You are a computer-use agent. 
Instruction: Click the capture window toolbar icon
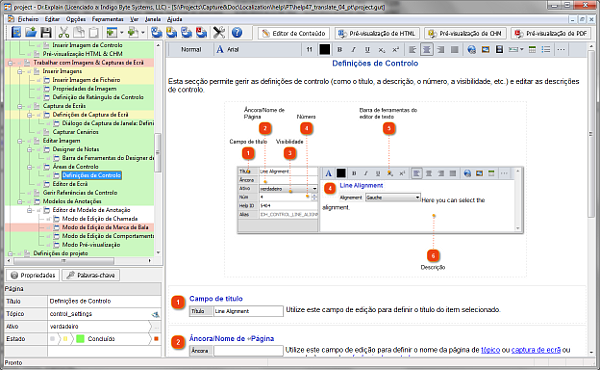click(112, 33)
